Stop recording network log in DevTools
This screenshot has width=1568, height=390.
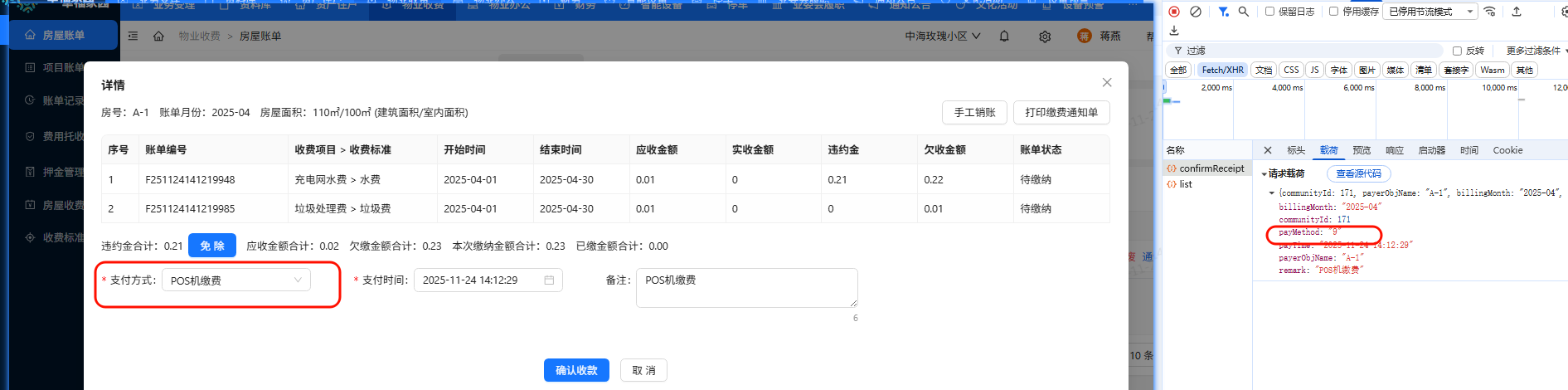(x=1174, y=12)
